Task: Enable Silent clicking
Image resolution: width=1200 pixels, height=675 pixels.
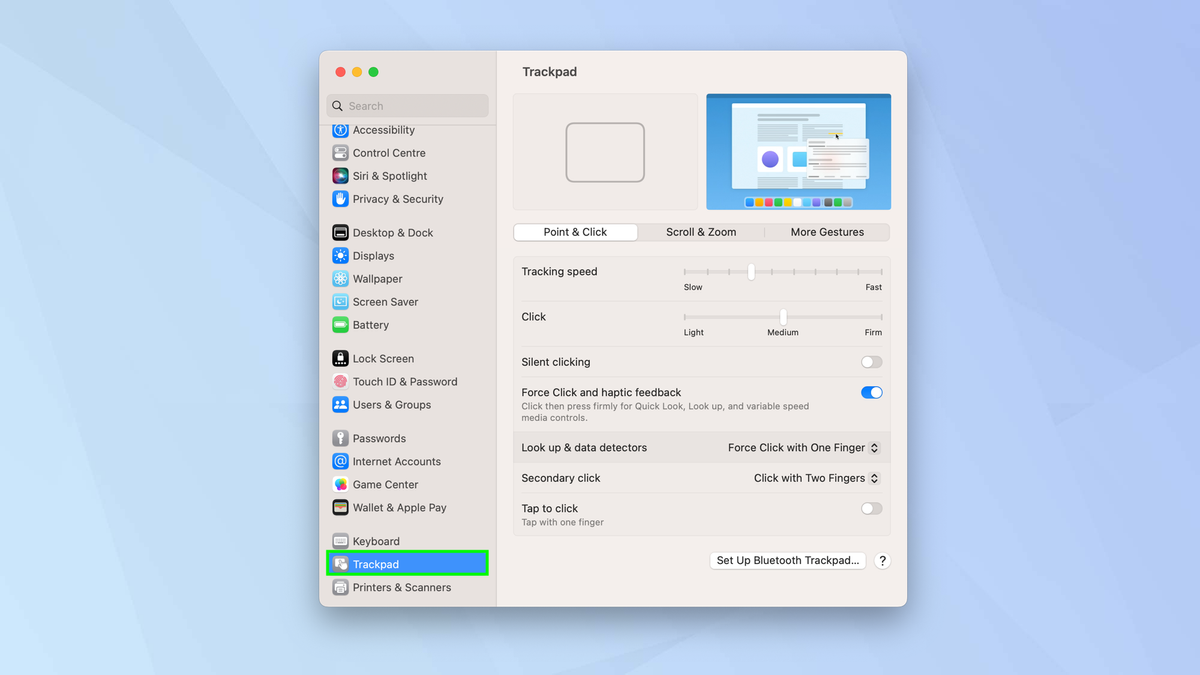Action: 870,361
